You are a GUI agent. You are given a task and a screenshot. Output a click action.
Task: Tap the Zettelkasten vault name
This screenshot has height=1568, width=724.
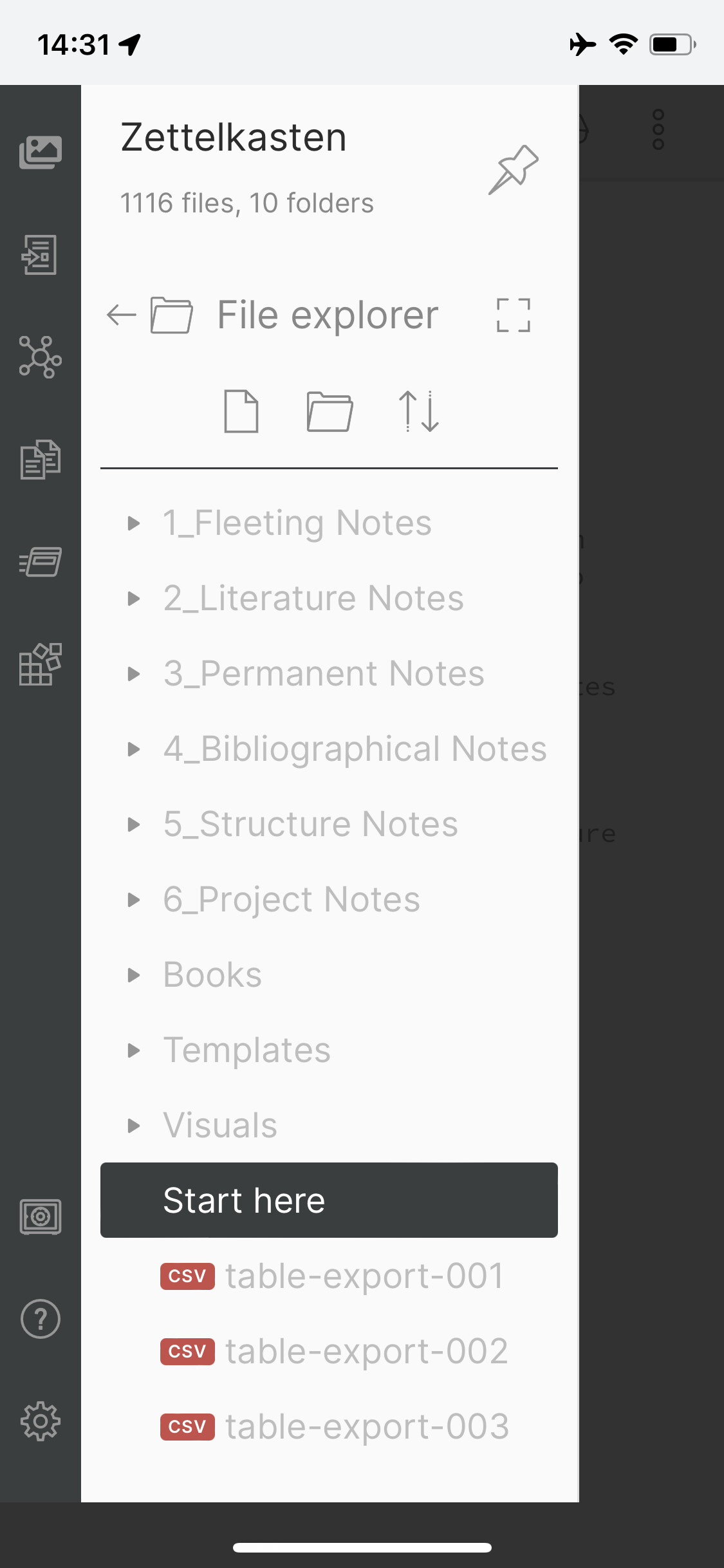234,138
